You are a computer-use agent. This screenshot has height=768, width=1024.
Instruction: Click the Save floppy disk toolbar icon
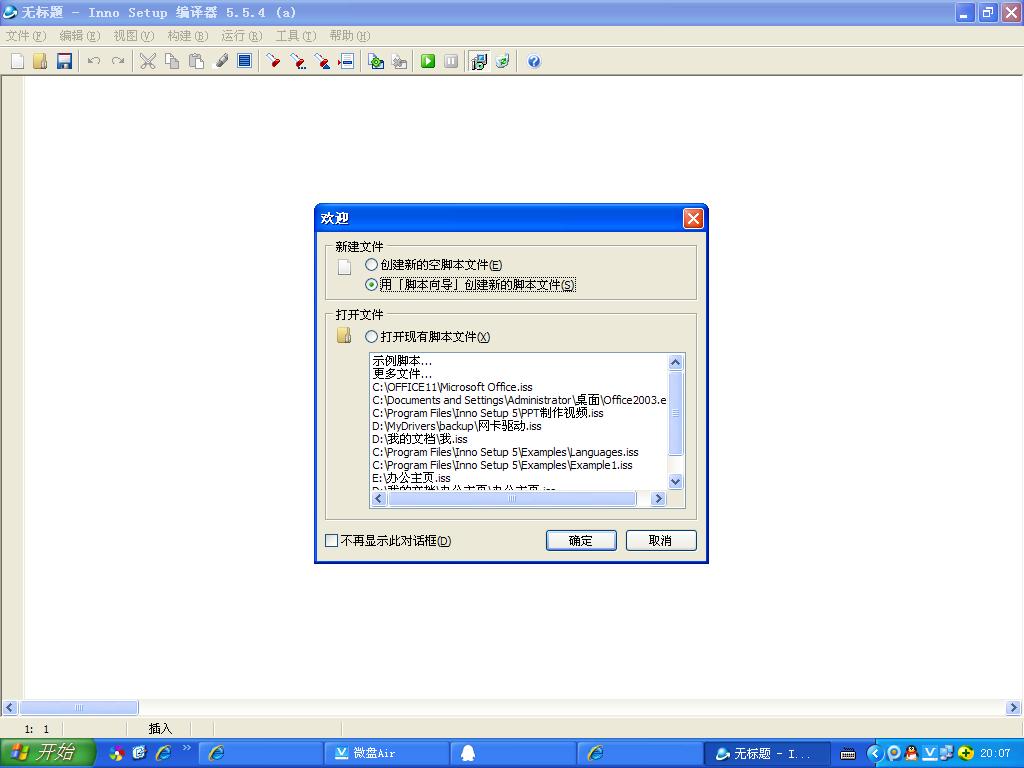point(64,61)
